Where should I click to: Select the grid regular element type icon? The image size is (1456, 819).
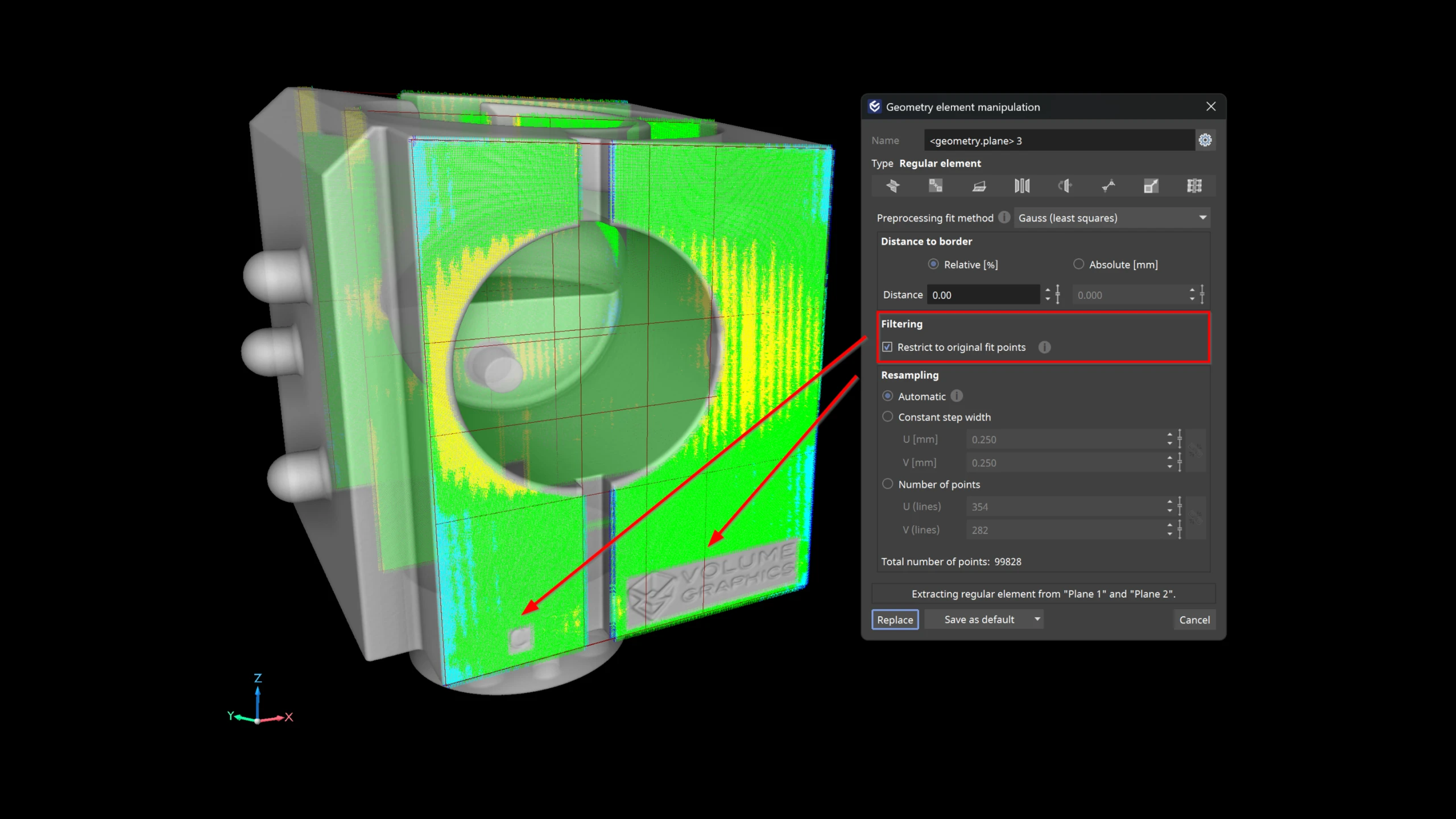click(x=1194, y=186)
